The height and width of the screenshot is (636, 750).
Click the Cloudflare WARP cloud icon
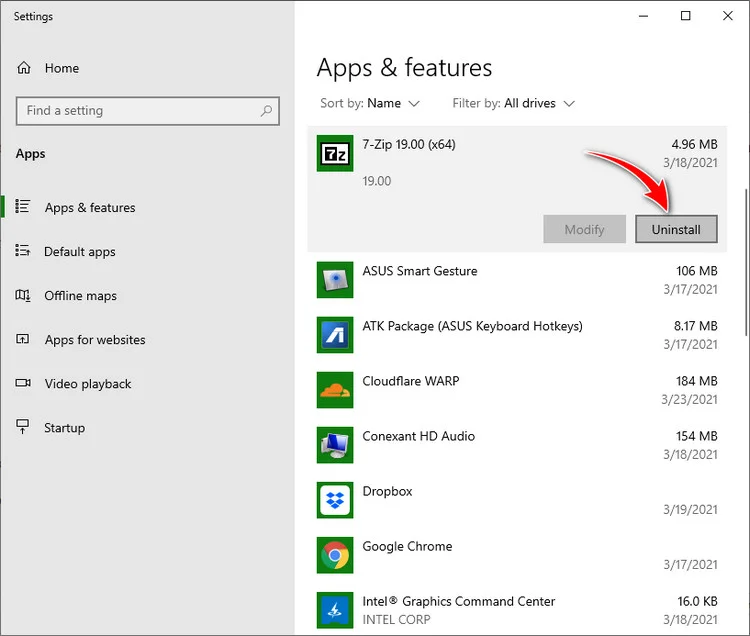coord(335,390)
